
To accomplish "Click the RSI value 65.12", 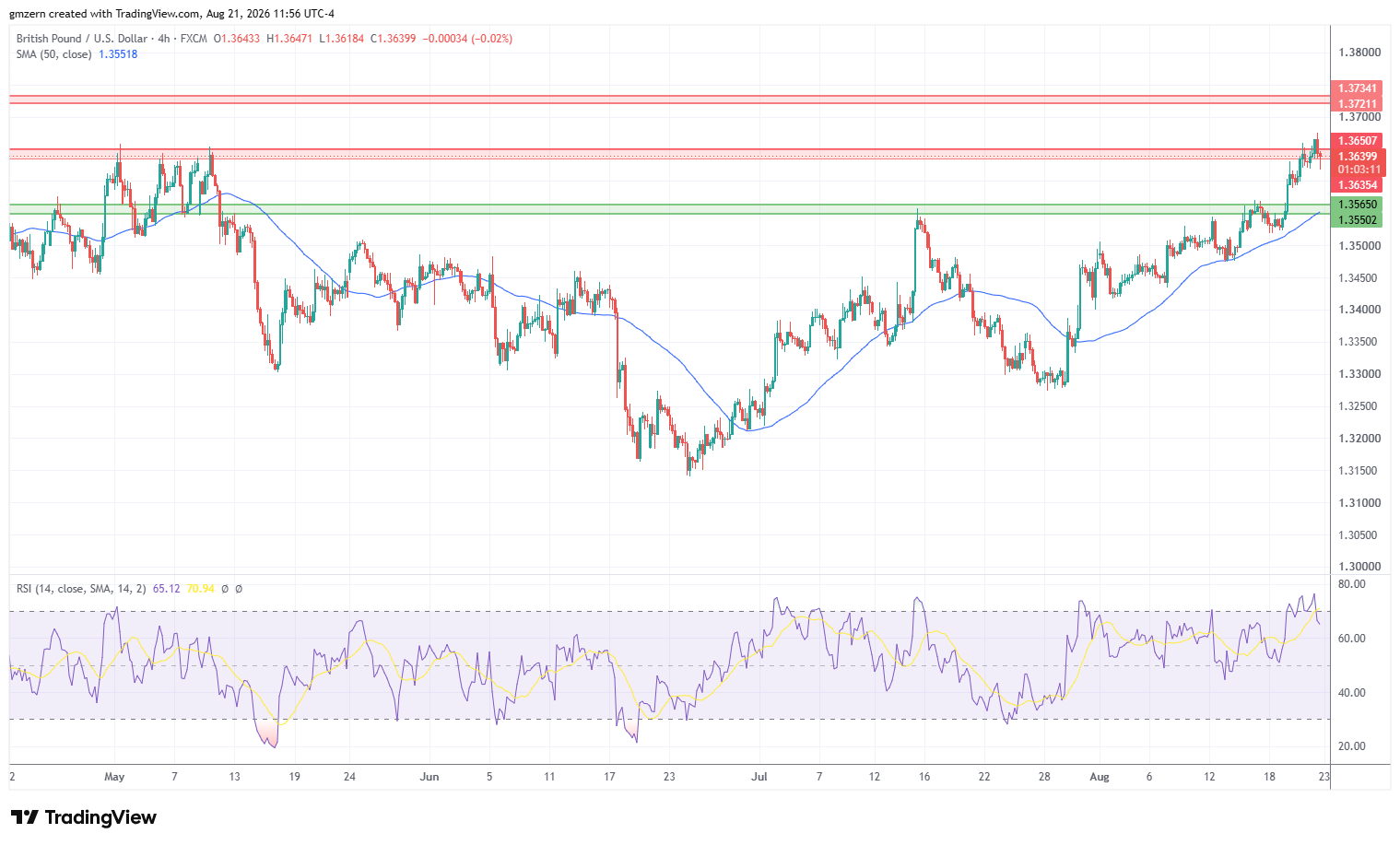I will 166,588.
